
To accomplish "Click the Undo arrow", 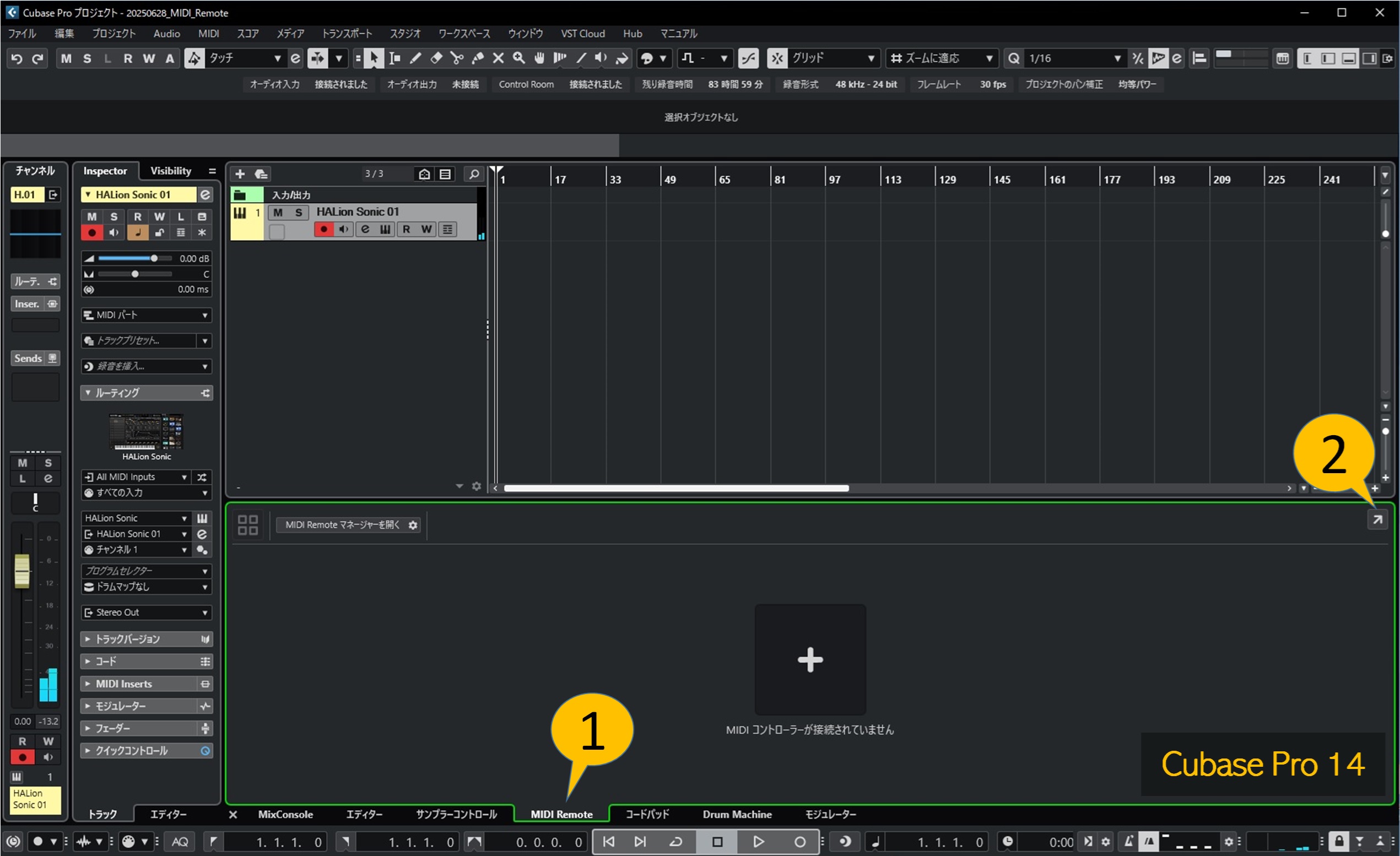I will 17,58.
